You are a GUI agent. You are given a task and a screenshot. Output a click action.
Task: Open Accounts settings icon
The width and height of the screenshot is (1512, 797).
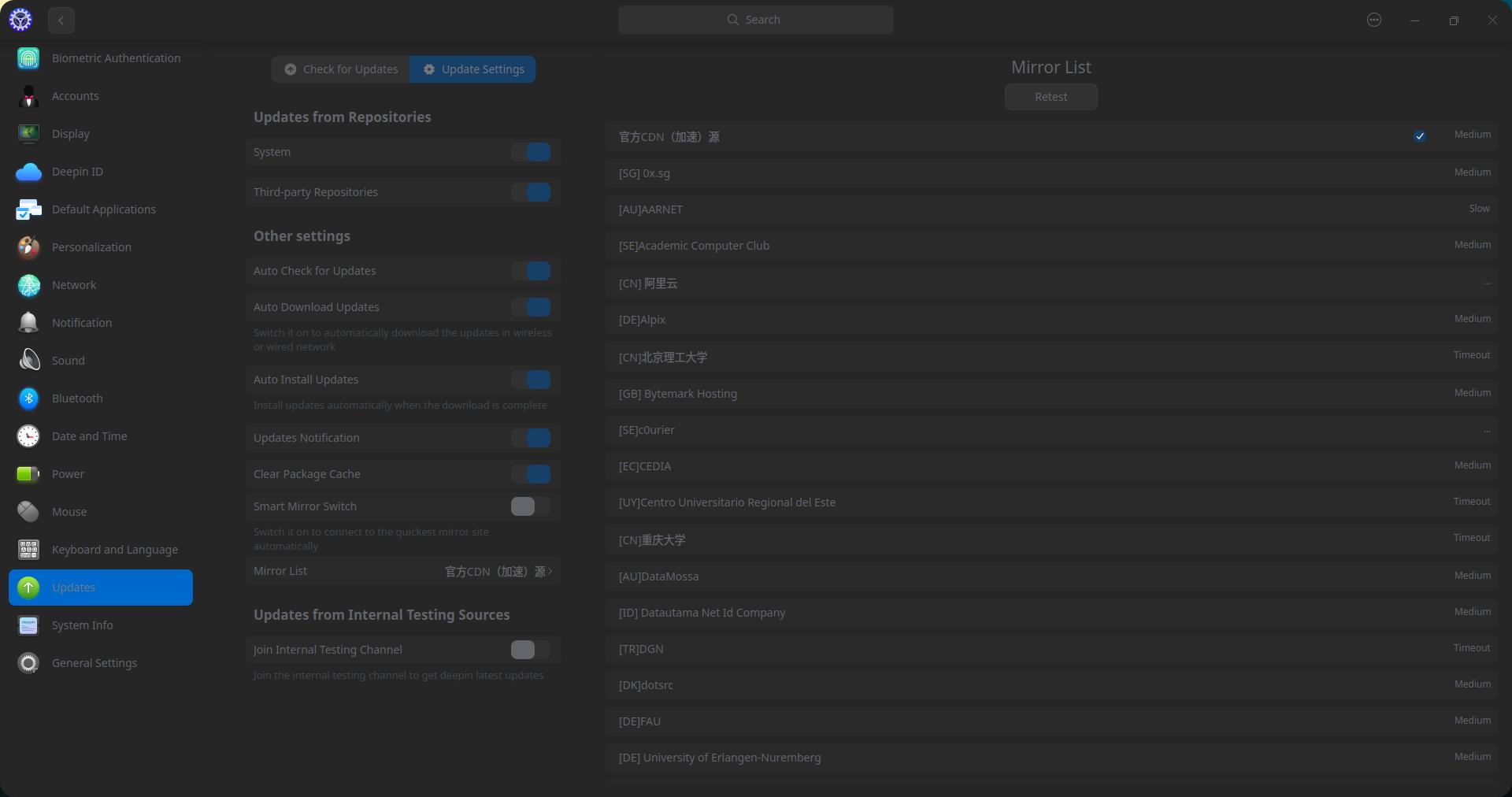[28, 96]
